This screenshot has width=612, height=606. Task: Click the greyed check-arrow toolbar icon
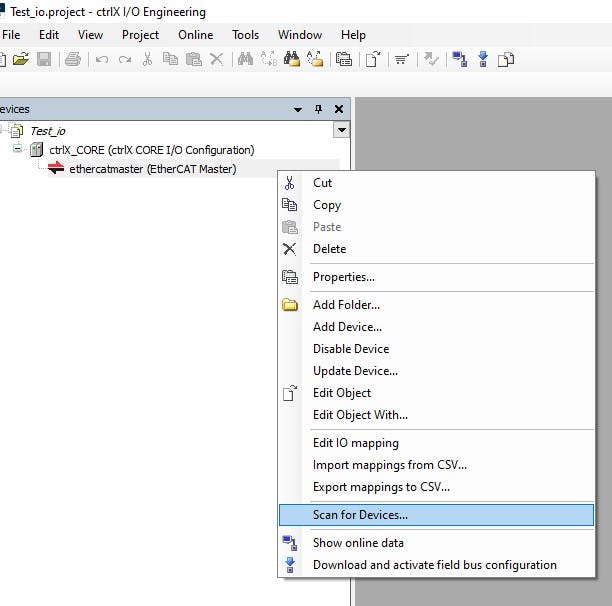[x=431, y=59]
